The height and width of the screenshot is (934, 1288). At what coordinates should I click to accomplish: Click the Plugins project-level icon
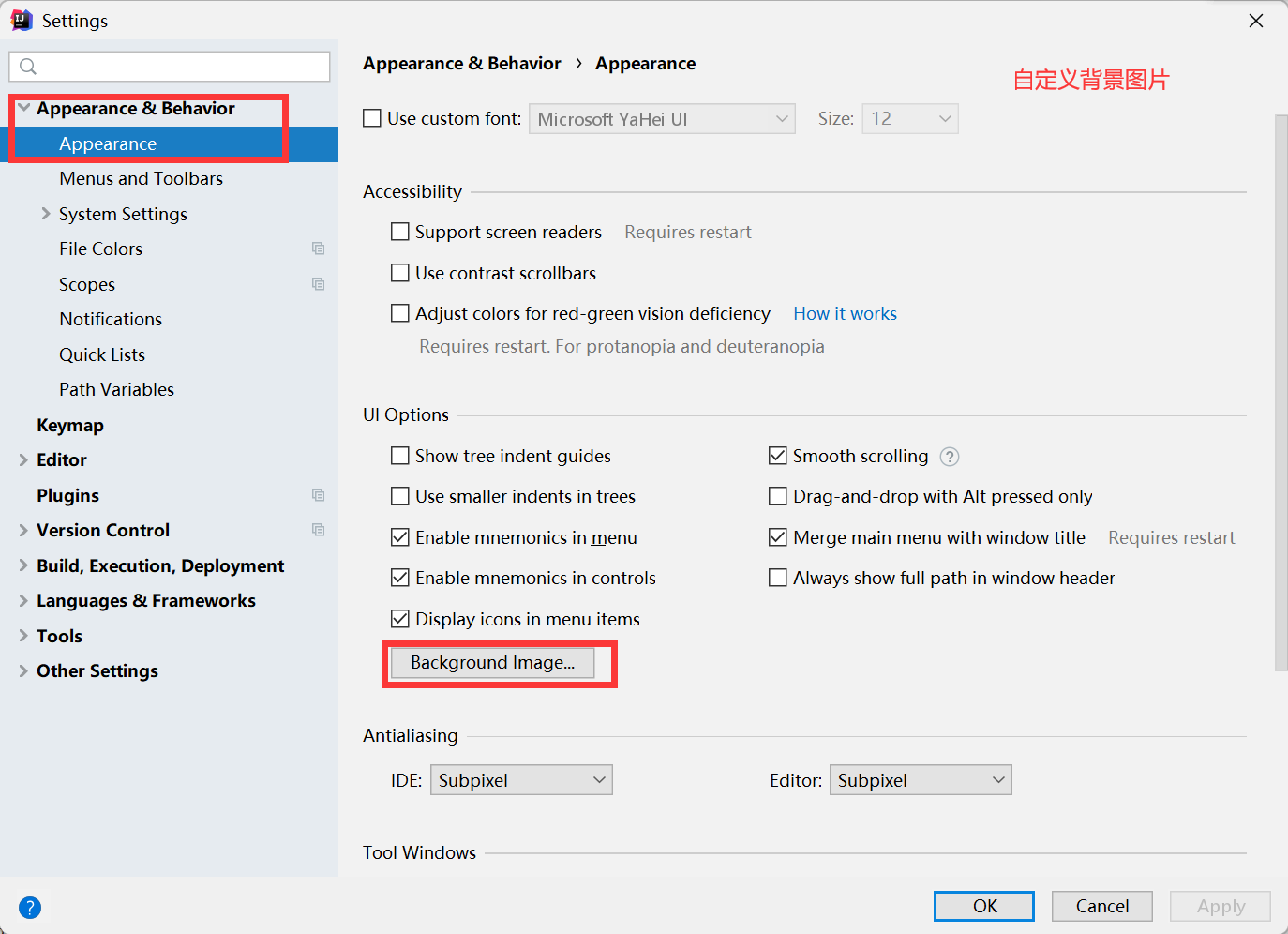(318, 495)
